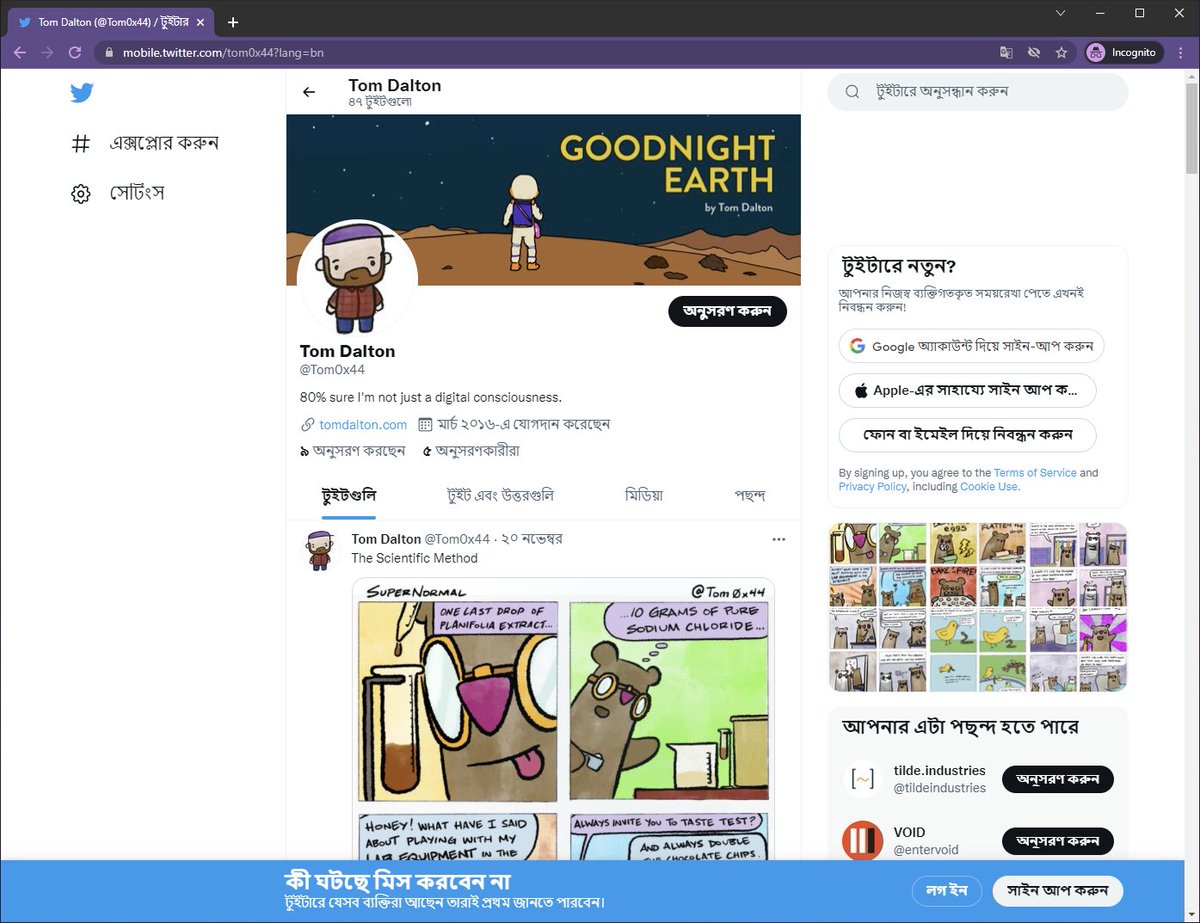Open the settings gear icon
Screen dimensions: 1200x923
81,194
